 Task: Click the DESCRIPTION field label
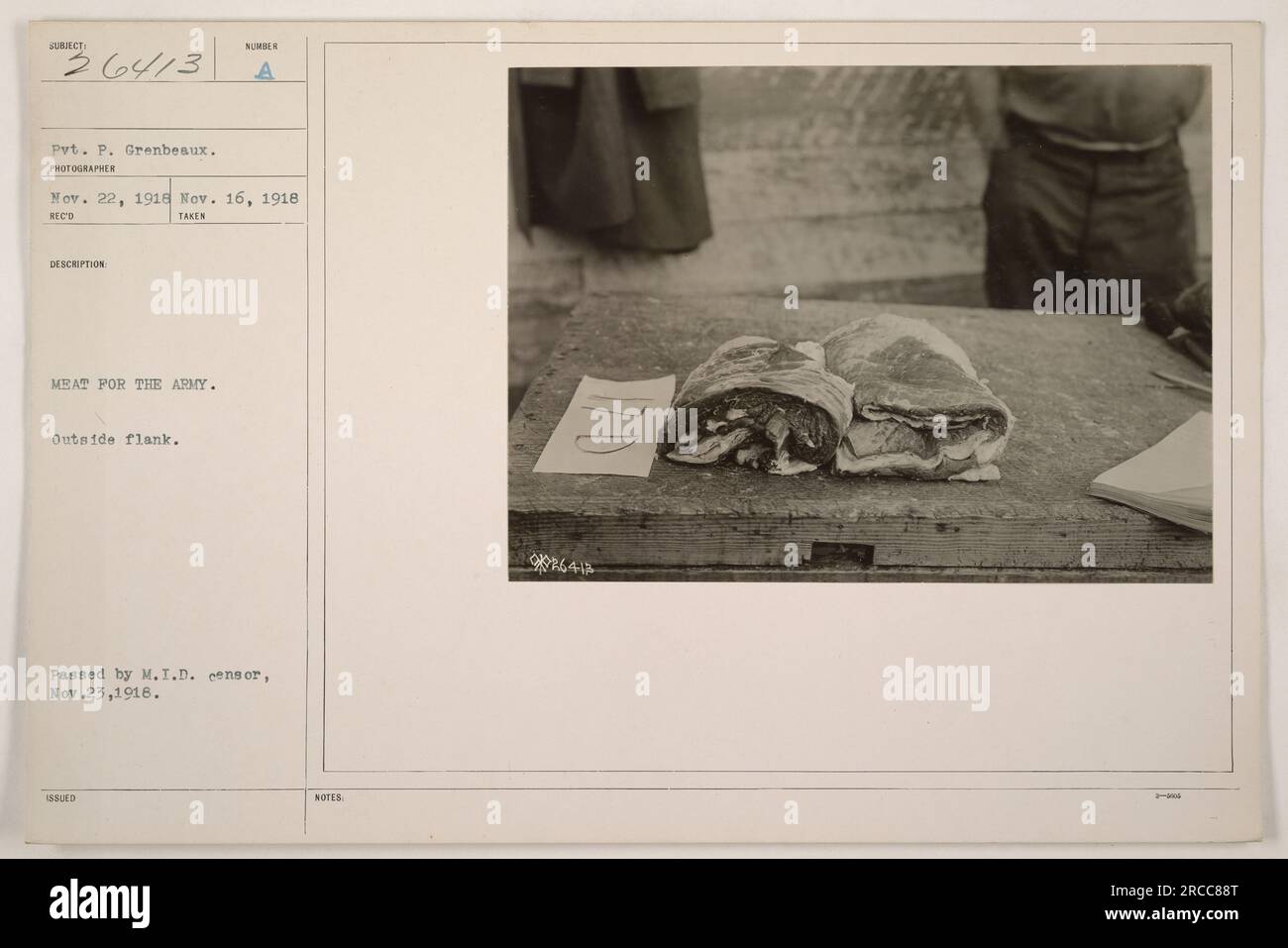(x=77, y=264)
